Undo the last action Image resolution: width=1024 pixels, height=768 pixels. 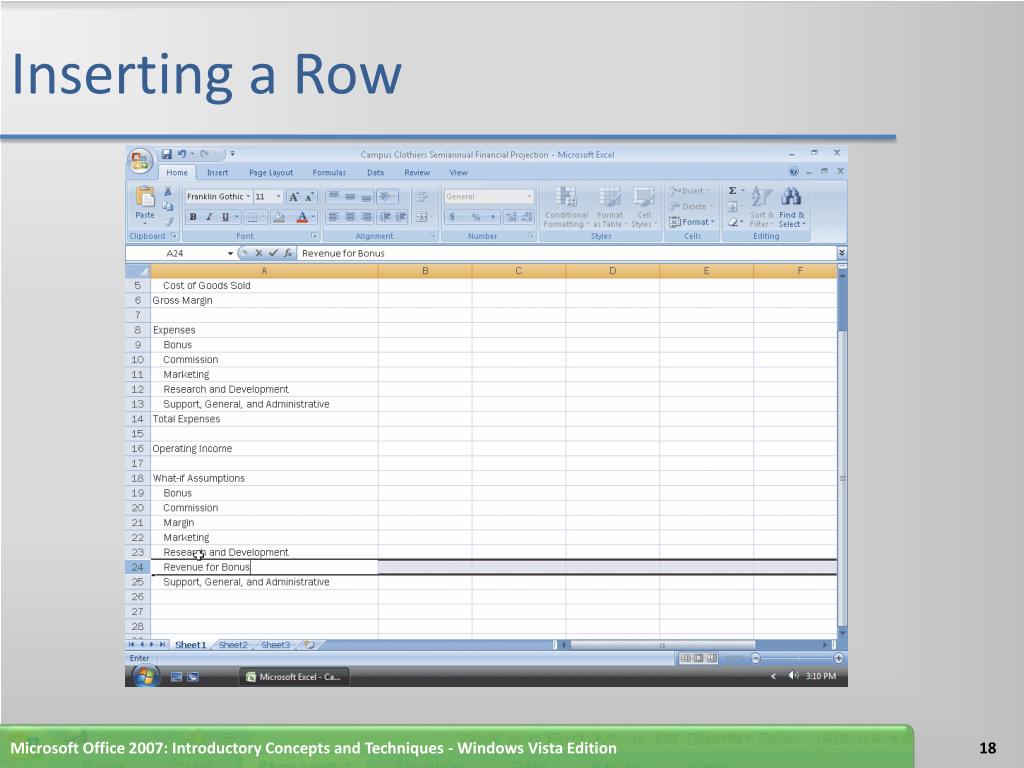[182, 154]
